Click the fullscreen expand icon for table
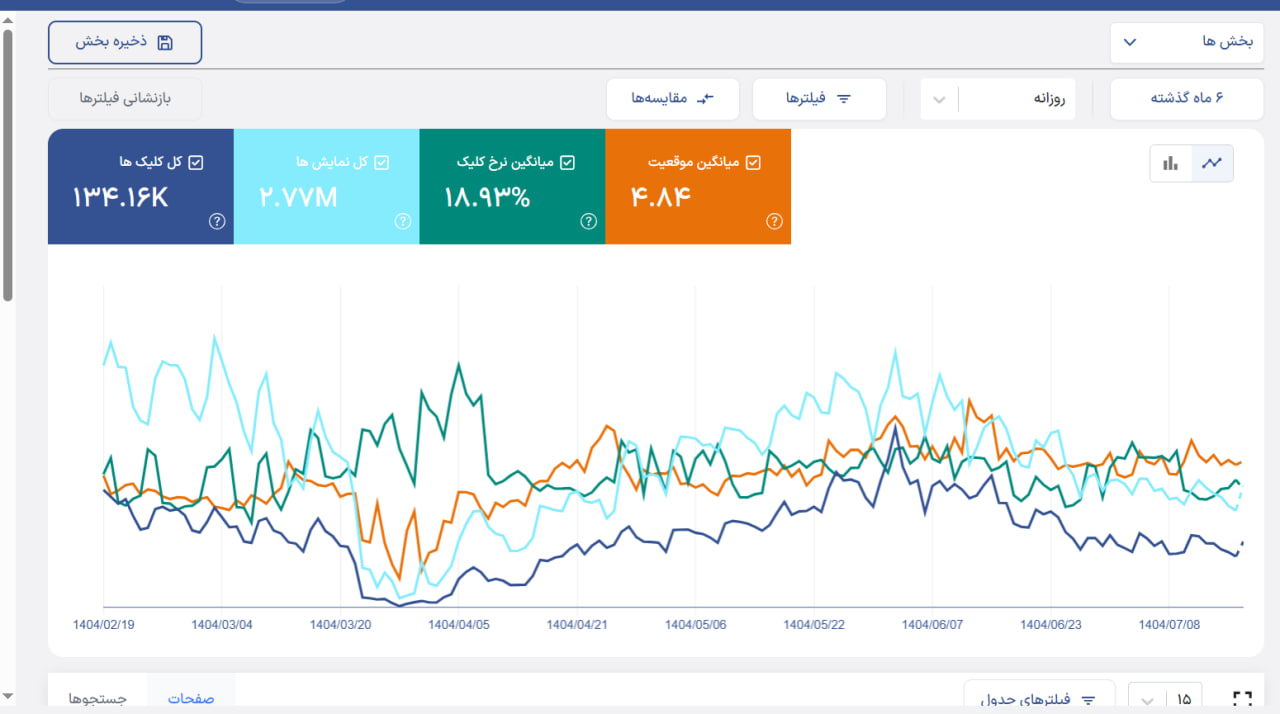The width and height of the screenshot is (1280, 714). pos(1242,699)
